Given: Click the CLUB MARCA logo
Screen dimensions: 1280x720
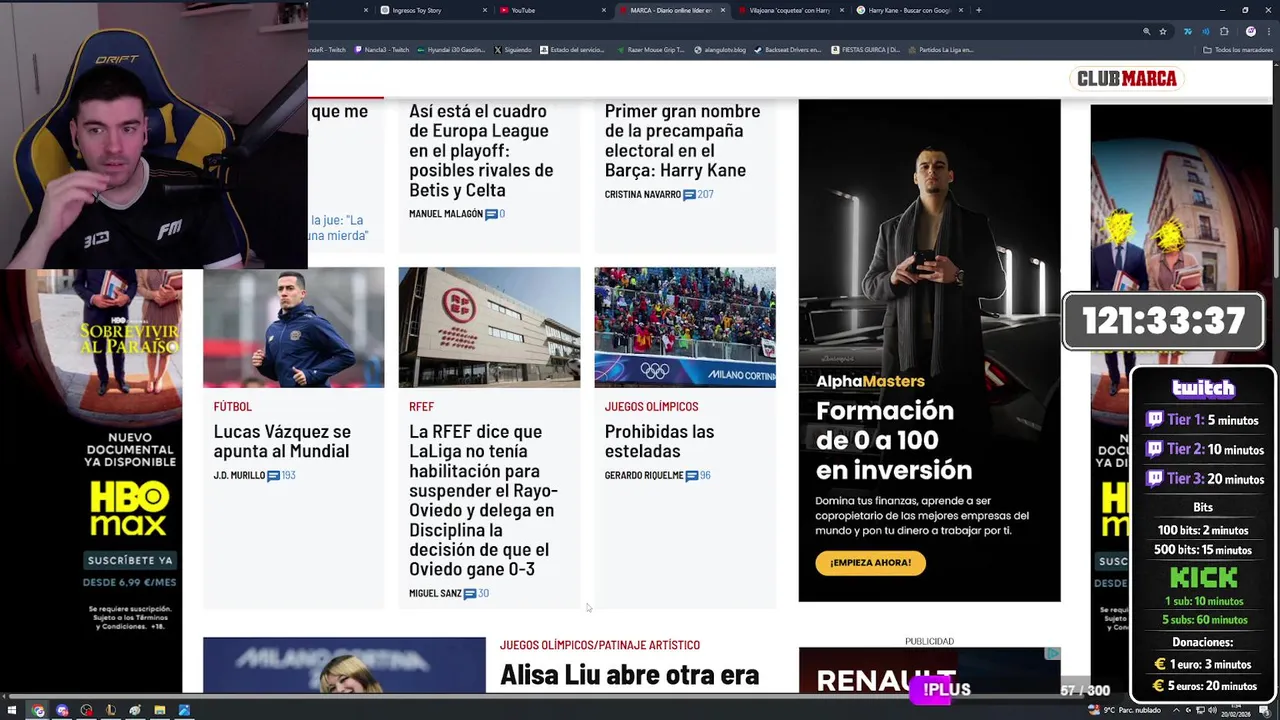Looking at the screenshot, I should (1126, 79).
